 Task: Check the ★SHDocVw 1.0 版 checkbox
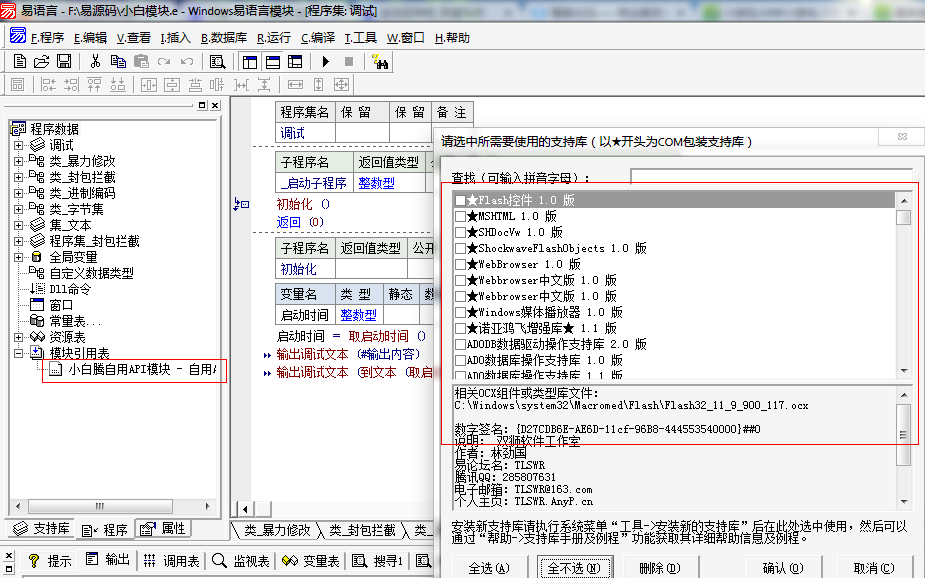460,232
